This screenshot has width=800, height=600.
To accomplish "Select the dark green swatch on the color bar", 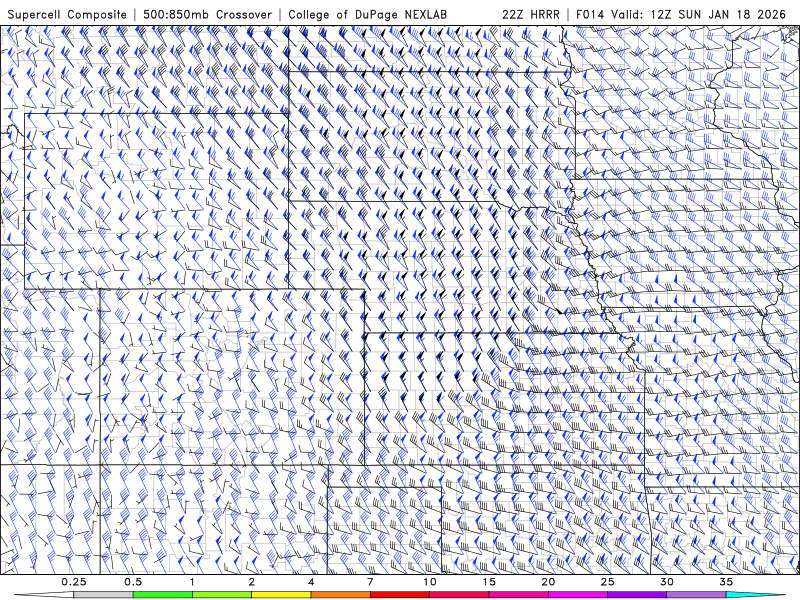I will tap(162, 595).
